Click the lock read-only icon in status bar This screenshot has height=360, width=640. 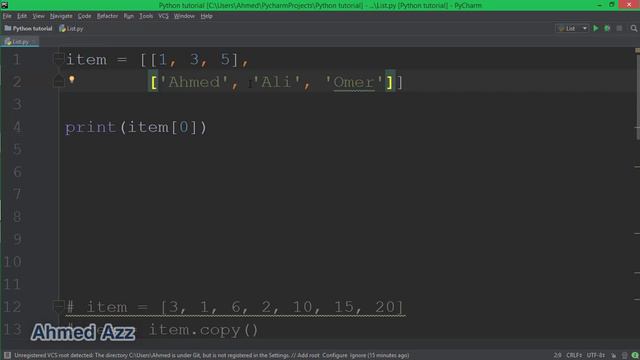pos(613,356)
